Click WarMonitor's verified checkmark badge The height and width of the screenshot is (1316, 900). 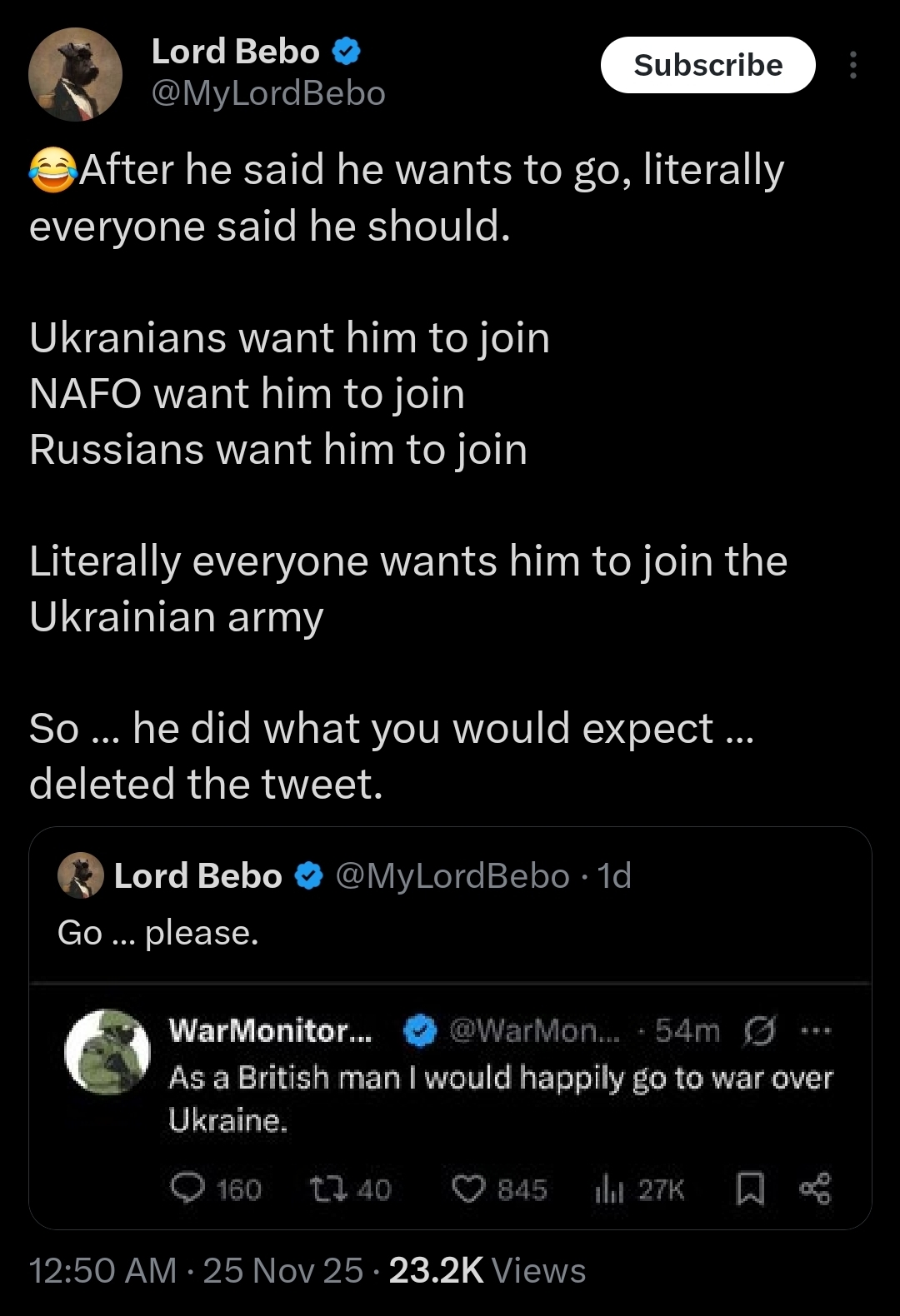pos(420,1031)
